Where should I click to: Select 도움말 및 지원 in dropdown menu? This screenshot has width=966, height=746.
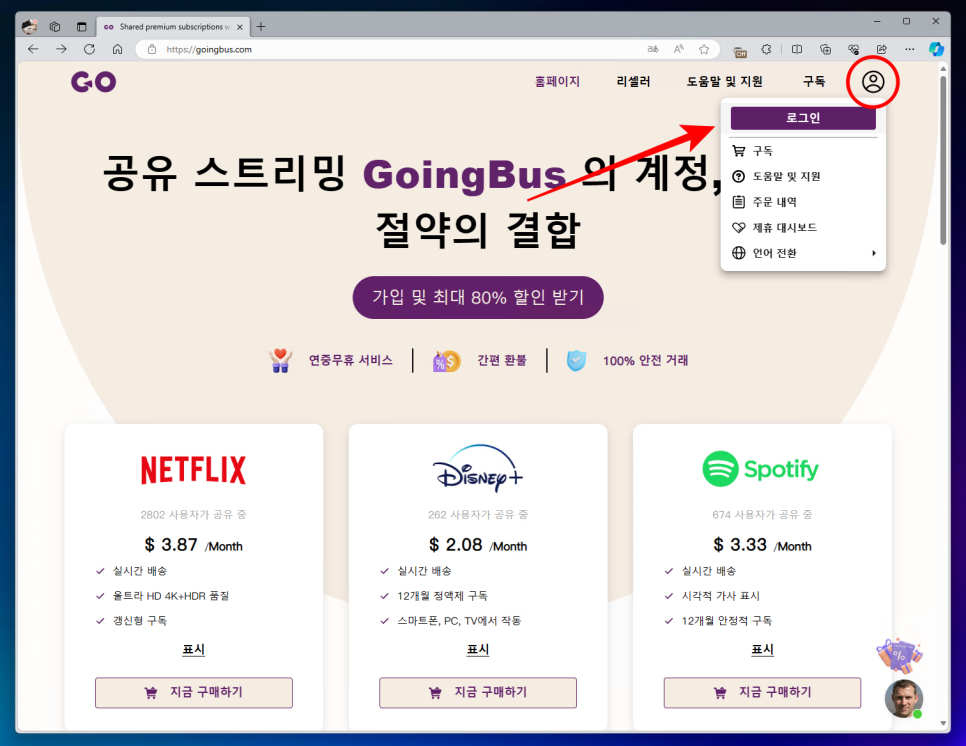[x=803, y=176]
